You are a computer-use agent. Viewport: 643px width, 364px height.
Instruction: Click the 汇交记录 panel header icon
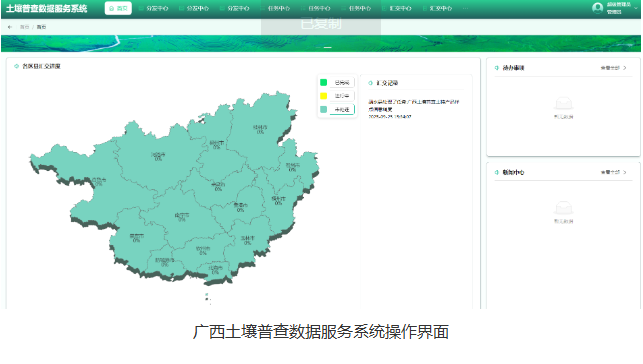pyautogui.click(x=370, y=83)
